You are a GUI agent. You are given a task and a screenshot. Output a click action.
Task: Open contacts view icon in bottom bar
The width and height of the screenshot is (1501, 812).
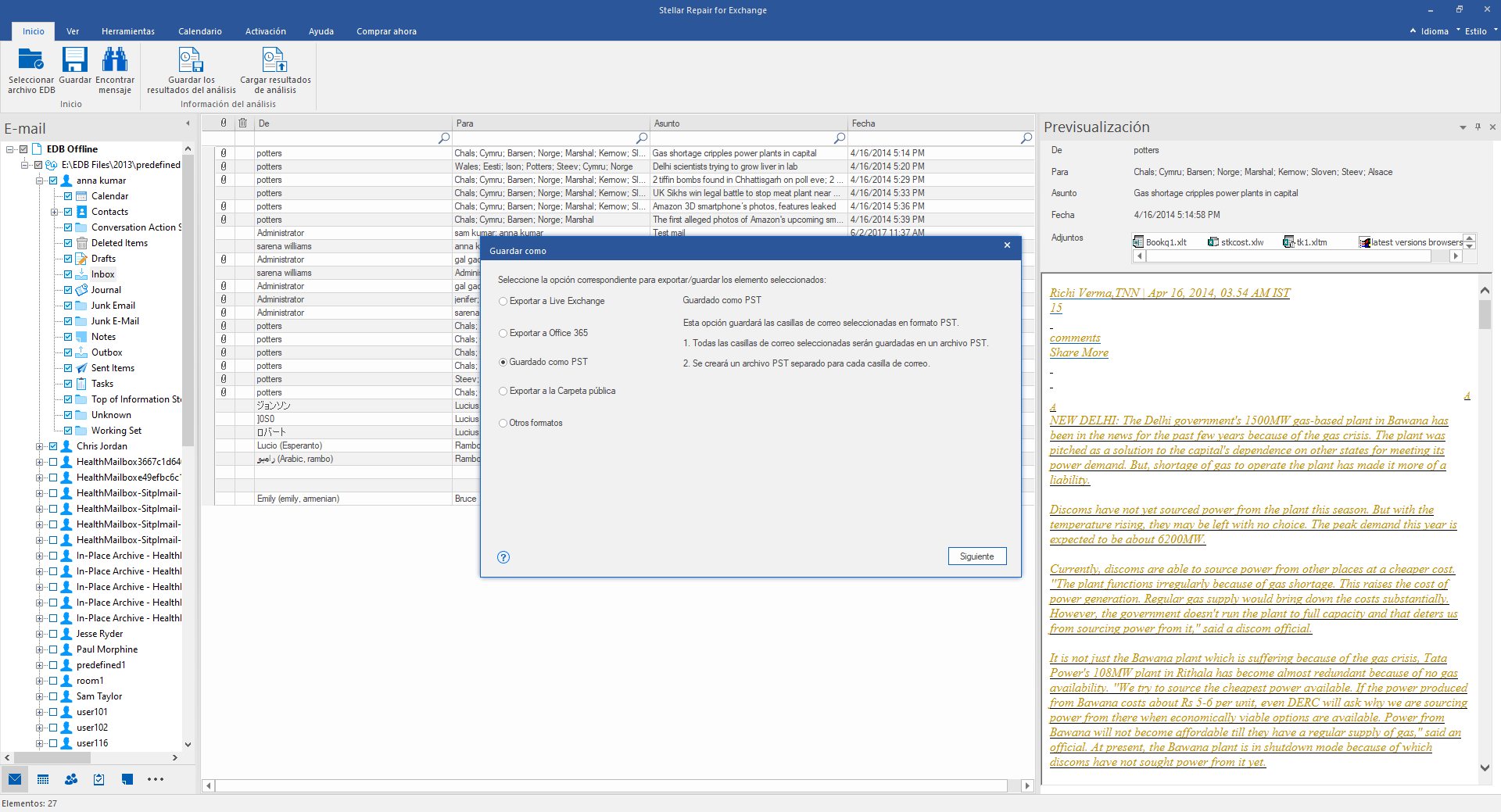71,779
